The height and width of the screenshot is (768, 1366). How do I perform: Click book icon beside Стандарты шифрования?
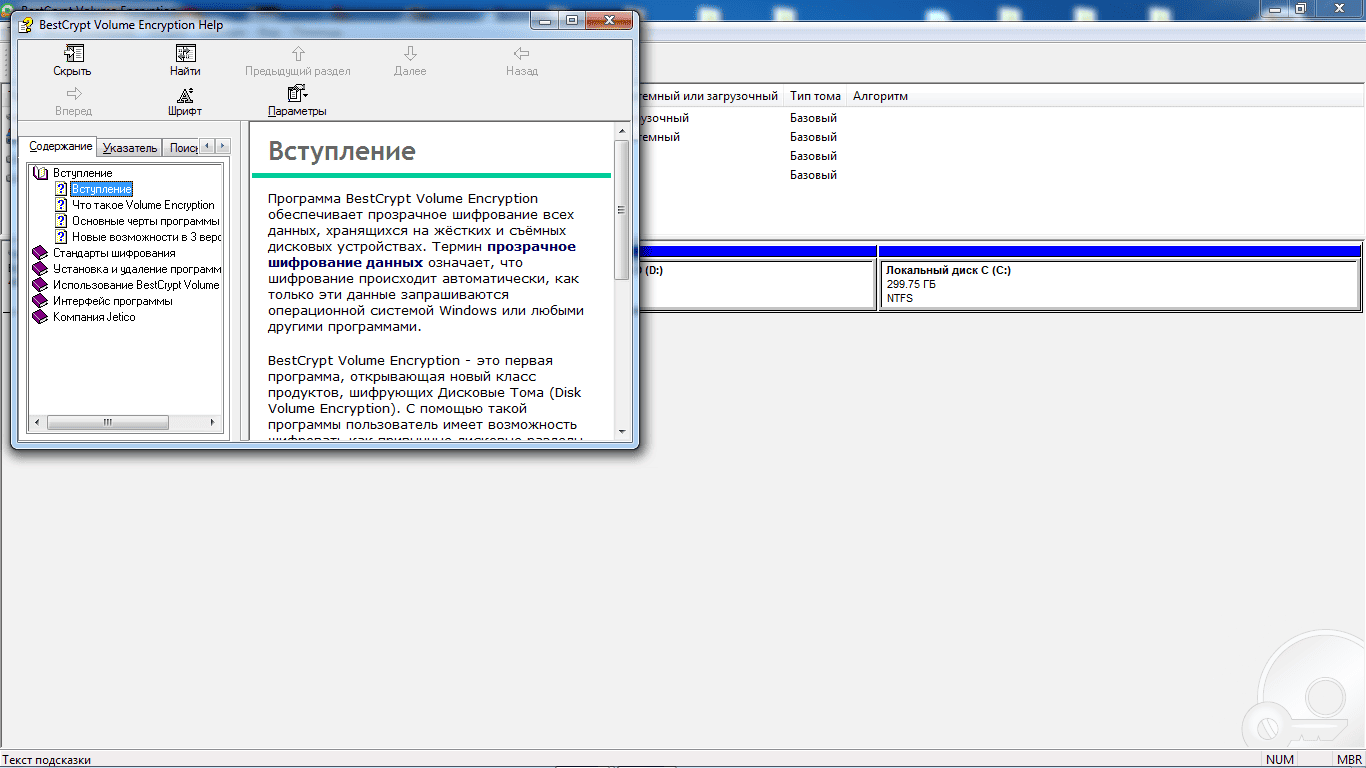coord(40,253)
